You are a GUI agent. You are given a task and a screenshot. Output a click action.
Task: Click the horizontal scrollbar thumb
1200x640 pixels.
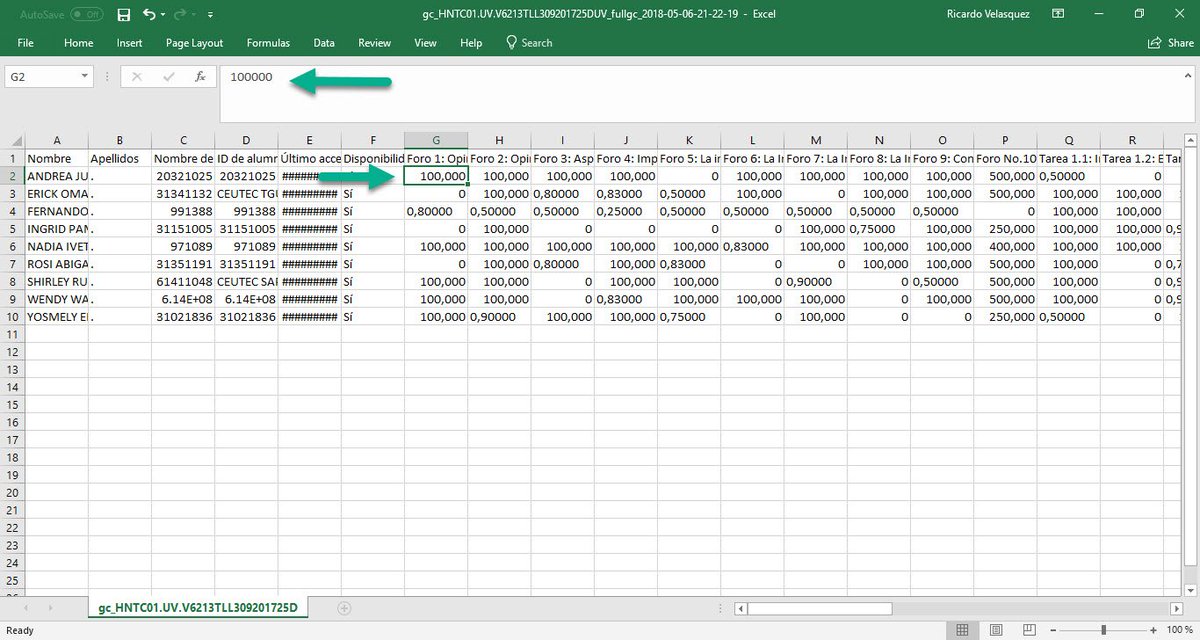tap(818, 608)
